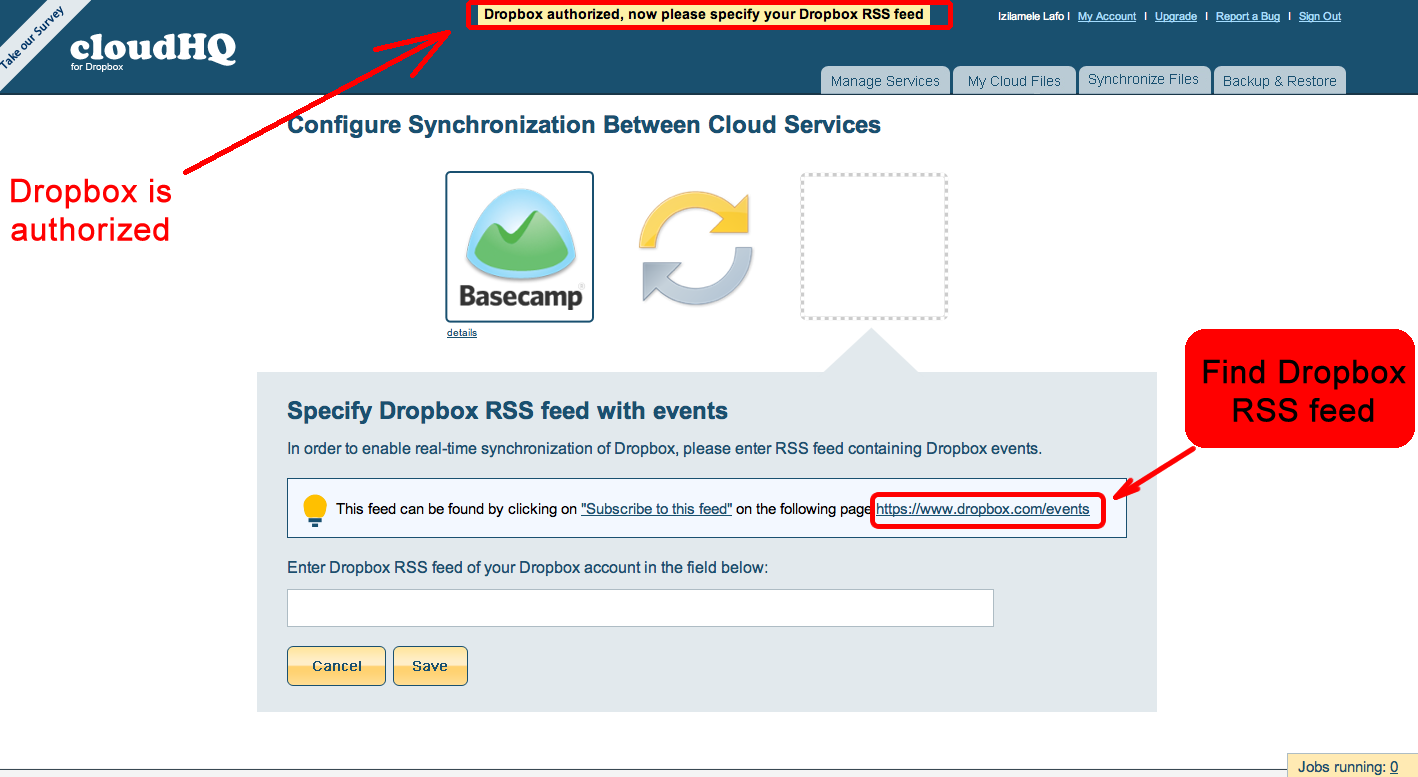Focus the Dropbox RSS feed input field
Screen dimensions: 1418x777
[640, 608]
